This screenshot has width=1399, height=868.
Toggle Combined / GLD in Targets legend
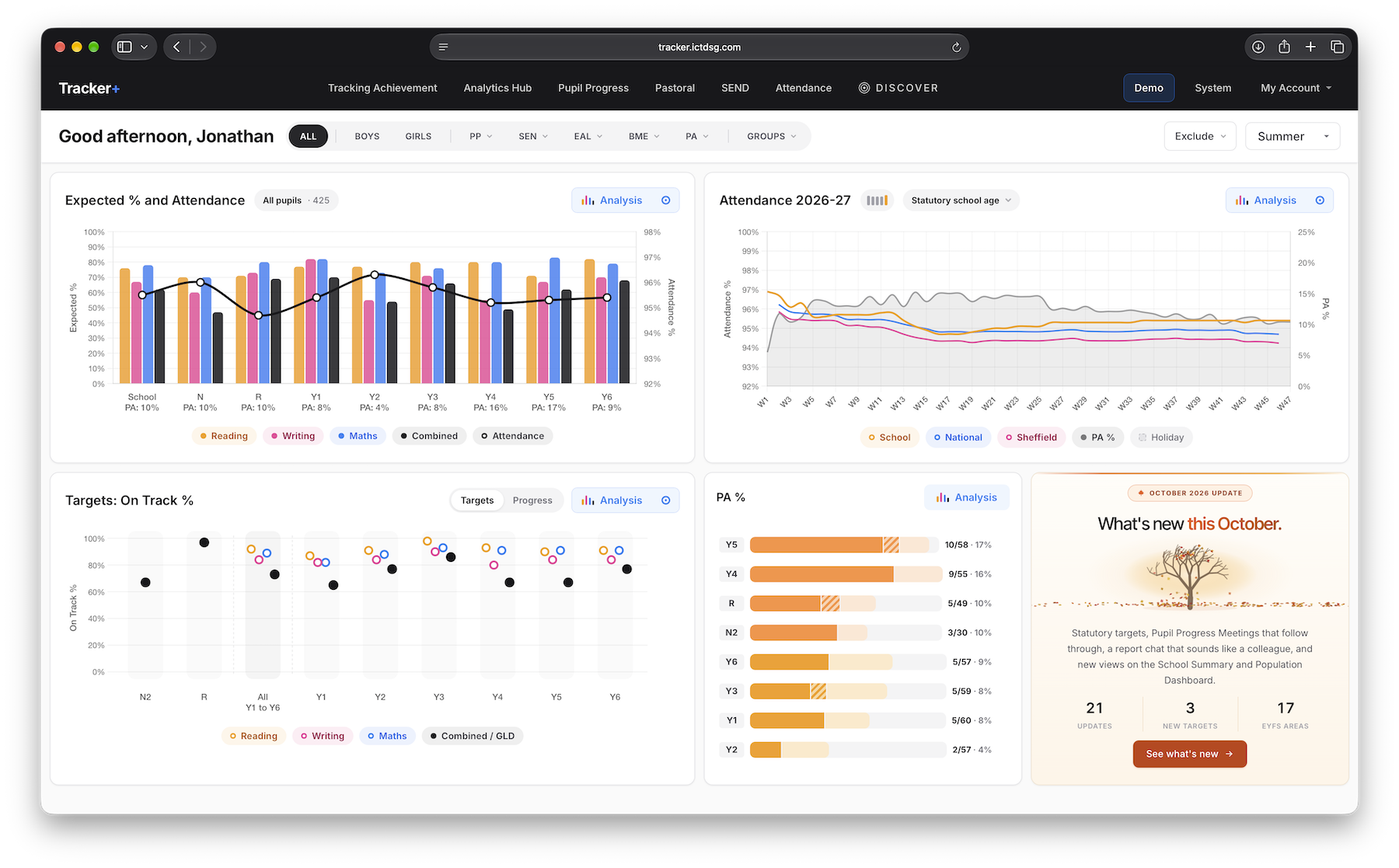coord(473,736)
